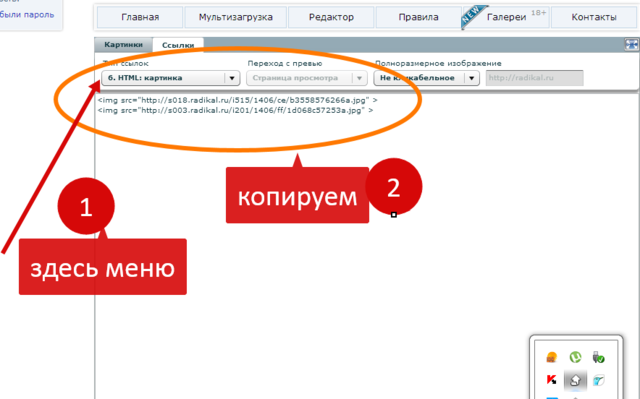Switch to the Картинки tab

coord(123,44)
